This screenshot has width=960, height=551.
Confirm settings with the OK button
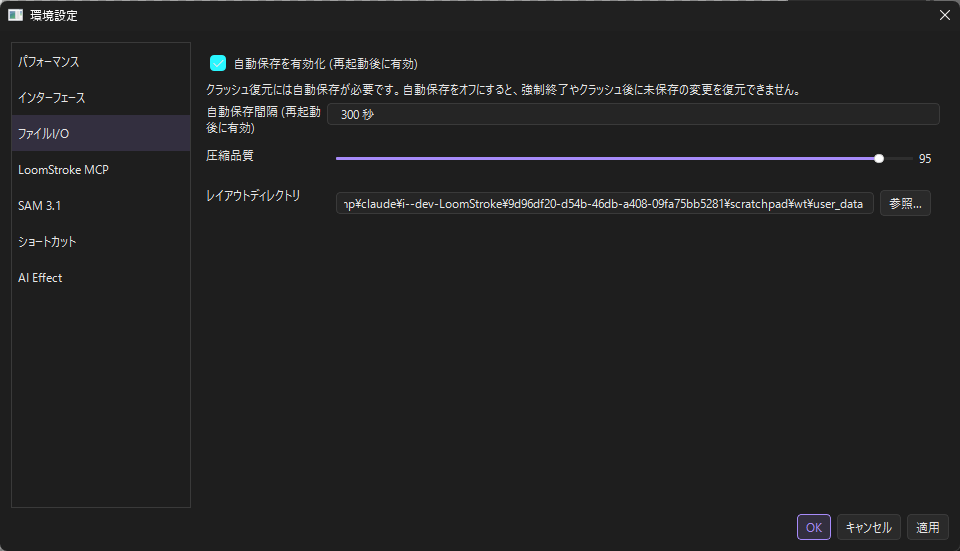click(x=814, y=527)
